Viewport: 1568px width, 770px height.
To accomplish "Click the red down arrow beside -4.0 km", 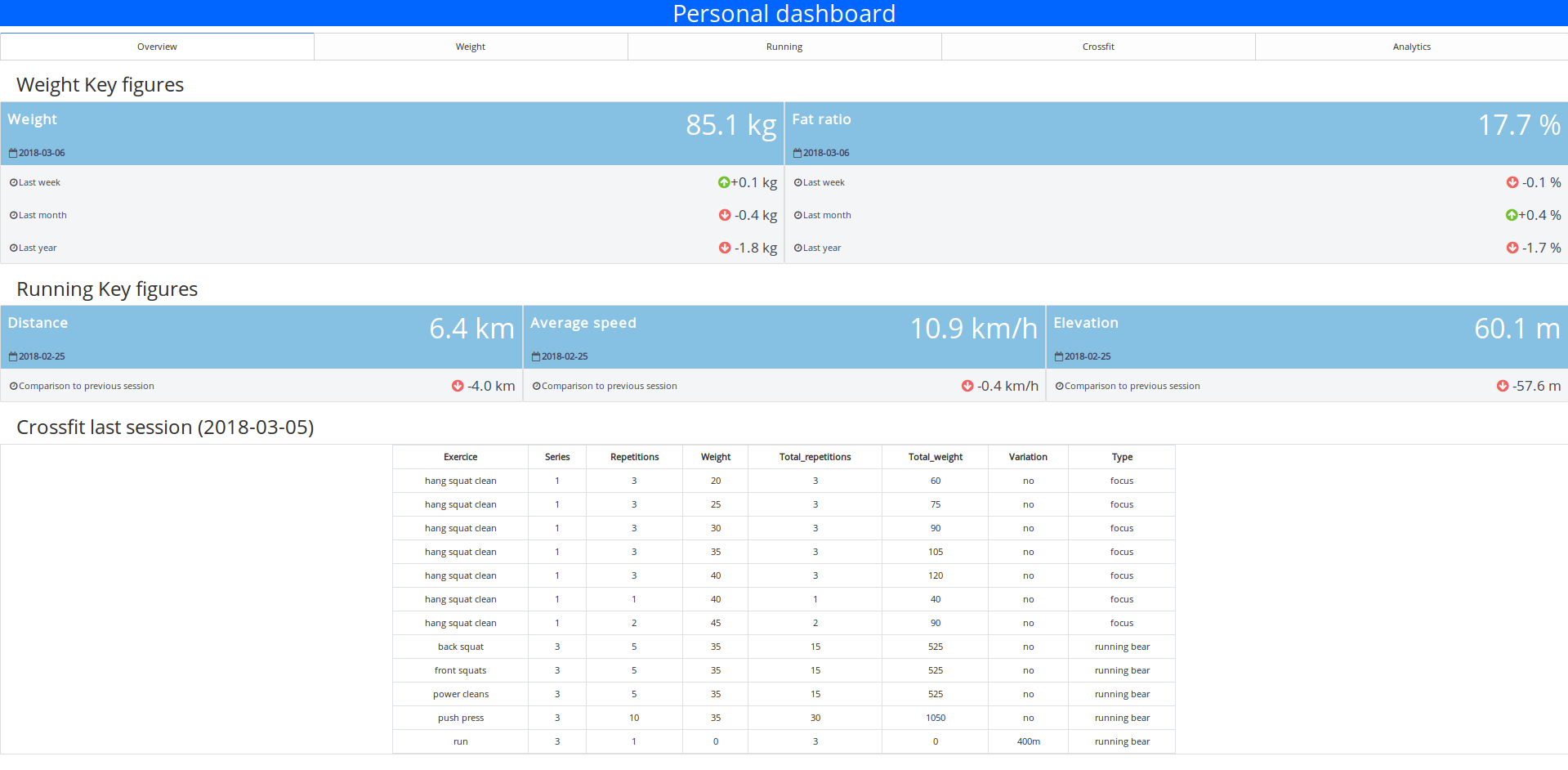I will point(458,386).
